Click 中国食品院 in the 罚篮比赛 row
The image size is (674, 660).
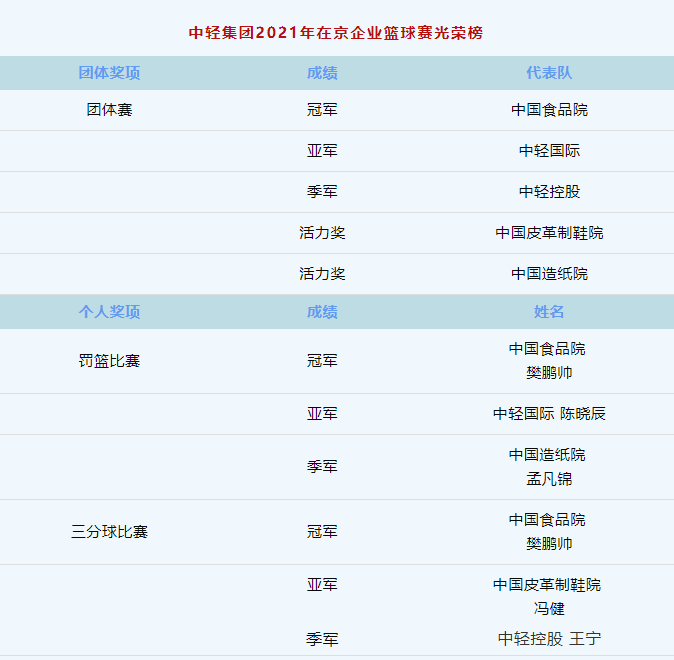[547, 349]
